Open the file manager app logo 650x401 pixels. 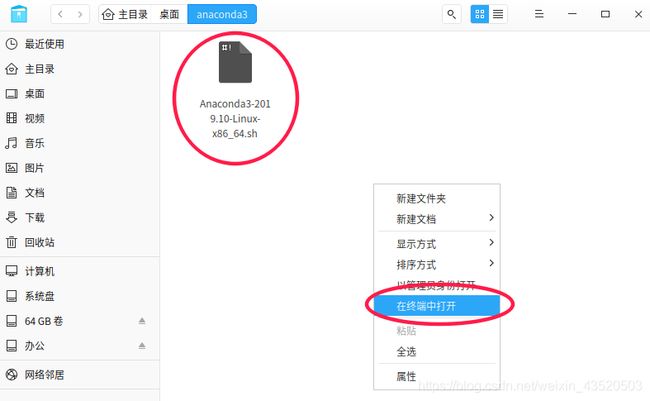(19, 14)
